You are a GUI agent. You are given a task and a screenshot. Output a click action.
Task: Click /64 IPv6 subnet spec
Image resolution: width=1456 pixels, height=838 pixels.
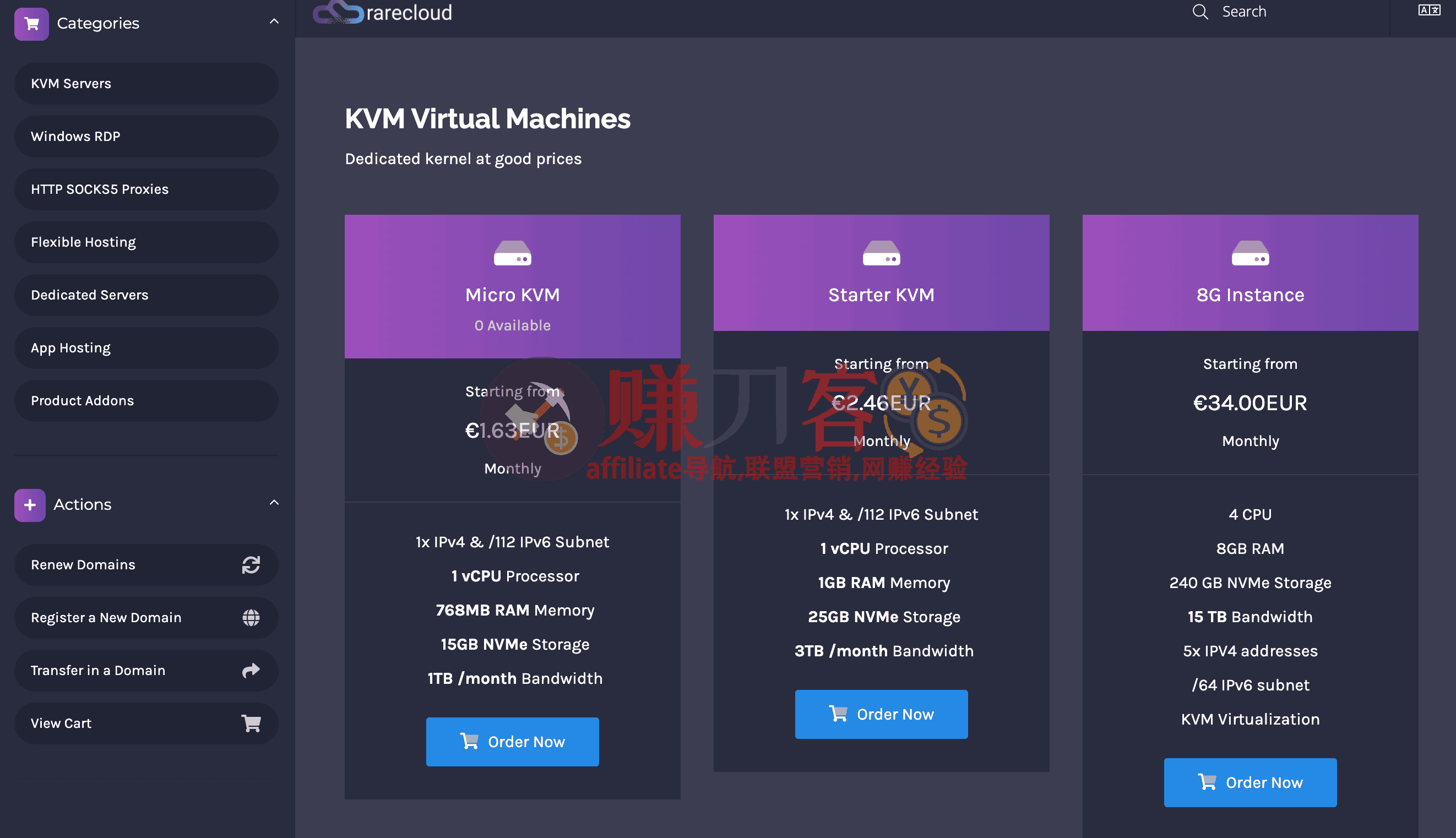click(x=1250, y=685)
